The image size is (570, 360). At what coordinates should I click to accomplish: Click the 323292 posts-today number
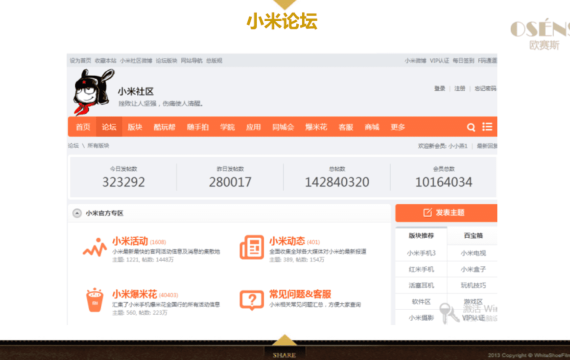(x=124, y=182)
